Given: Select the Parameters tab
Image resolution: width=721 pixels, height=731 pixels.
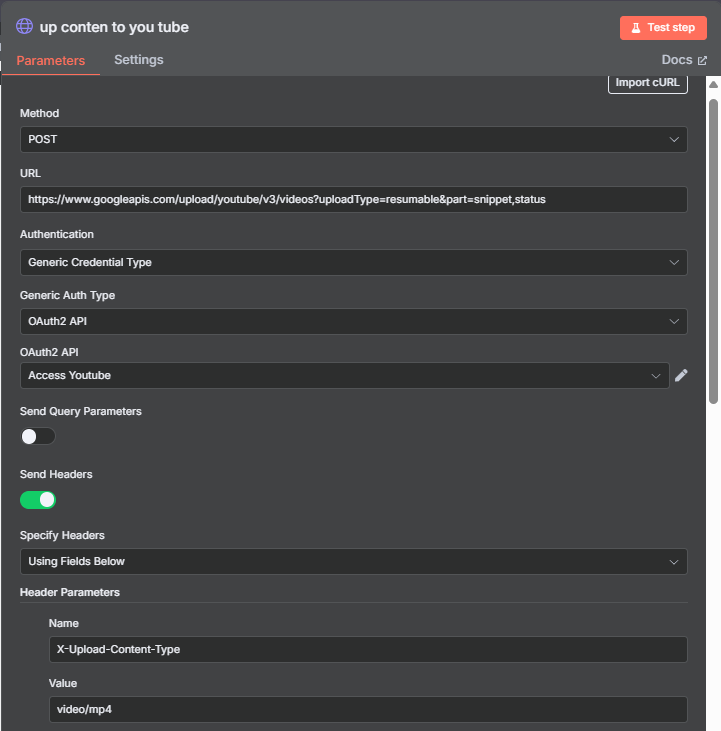Looking at the screenshot, I should tap(51, 61).
